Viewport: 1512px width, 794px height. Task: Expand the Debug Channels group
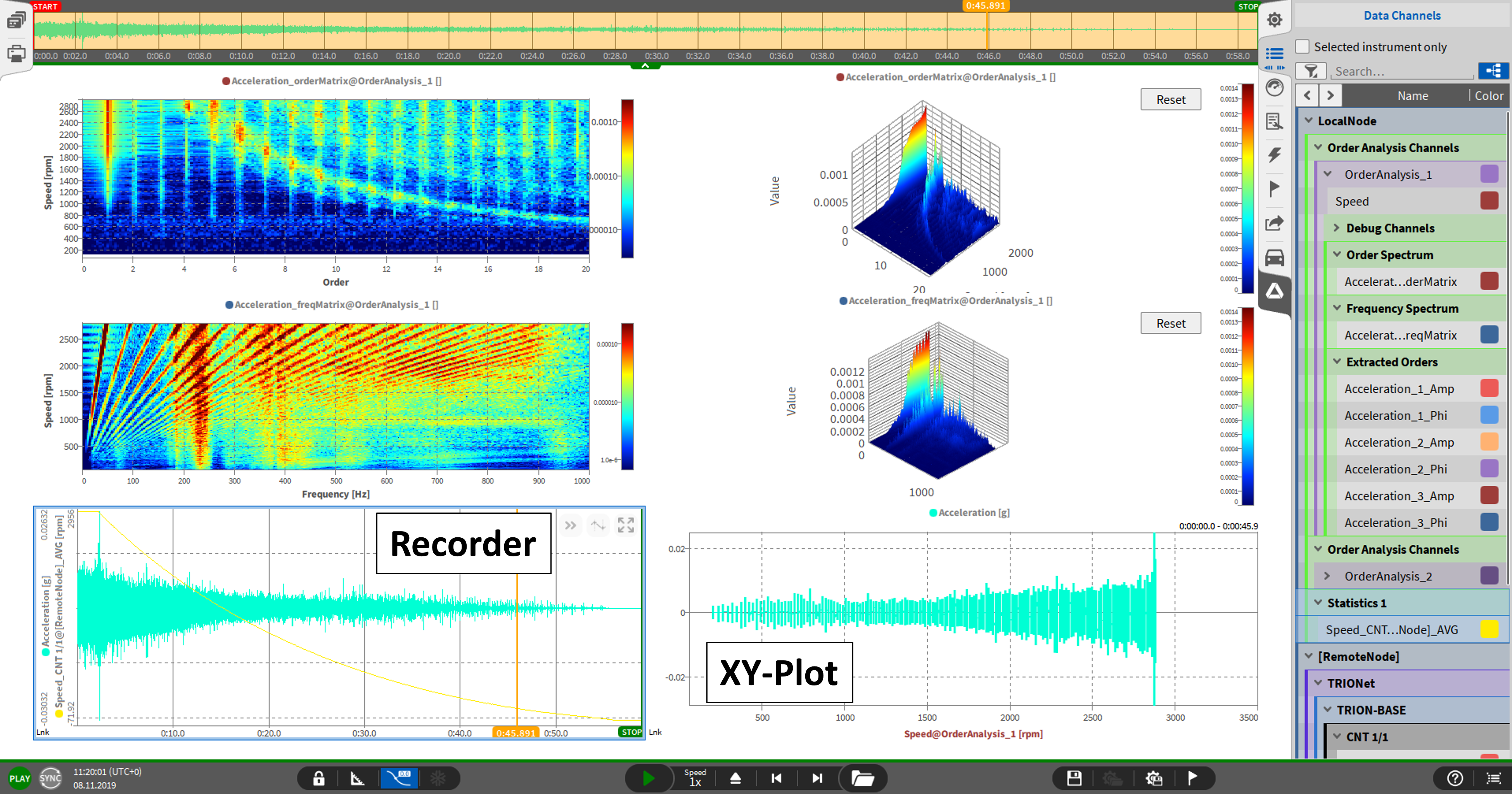pyautogui.click(x=1337, y=228)
